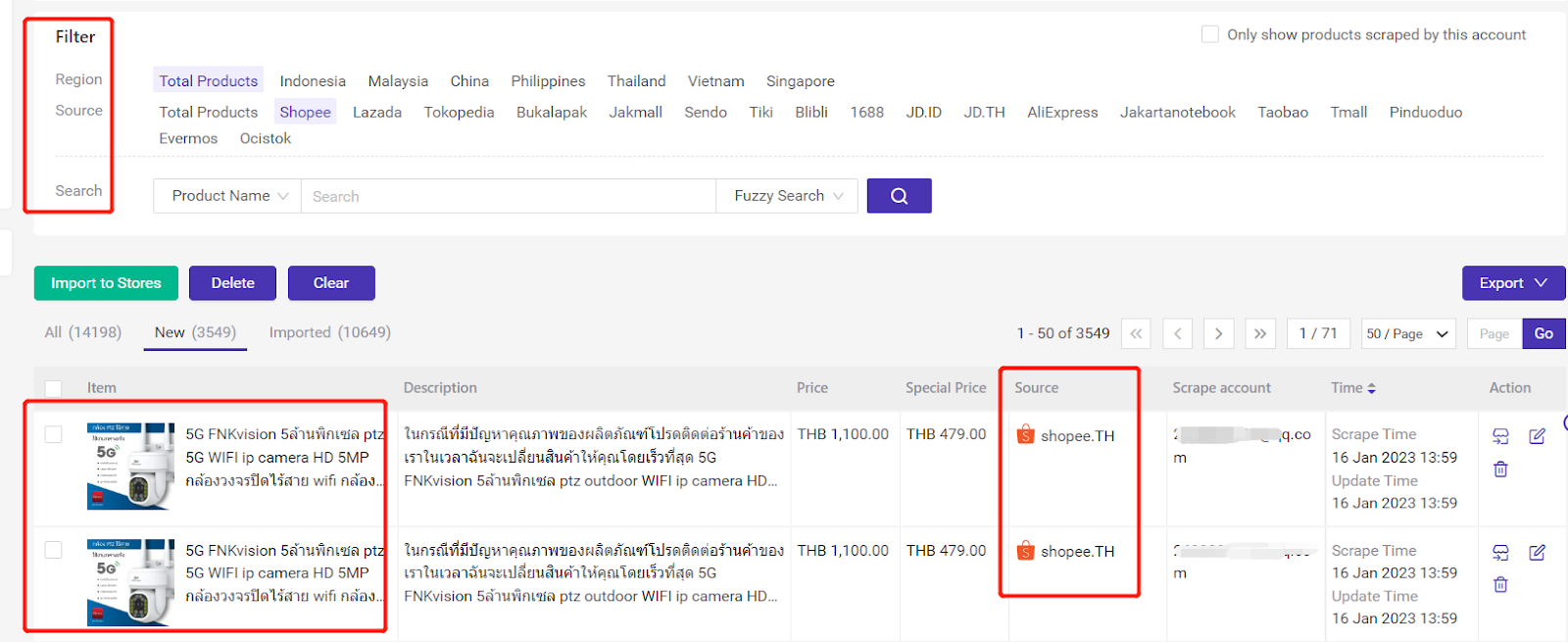Filter source by Jakartanotebook
Image resolution: width=1568 pixels, height=642 pixels.
[x=1178, y=112]
